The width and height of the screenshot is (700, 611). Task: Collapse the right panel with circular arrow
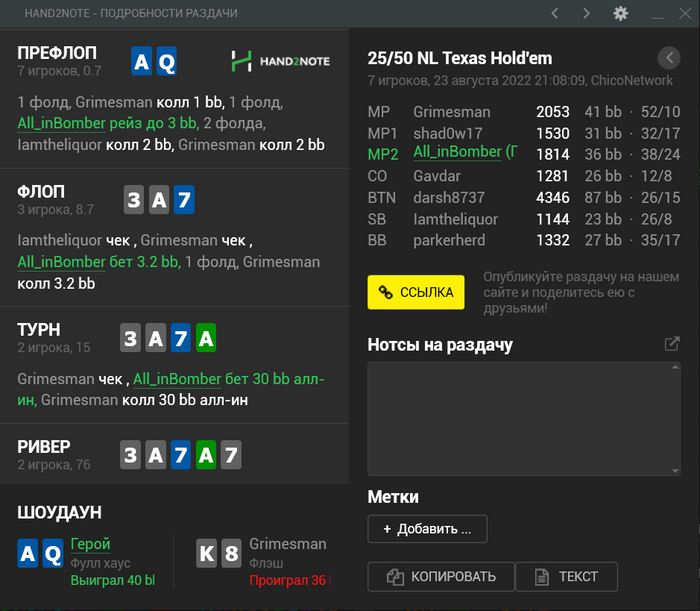coord(668,58)
